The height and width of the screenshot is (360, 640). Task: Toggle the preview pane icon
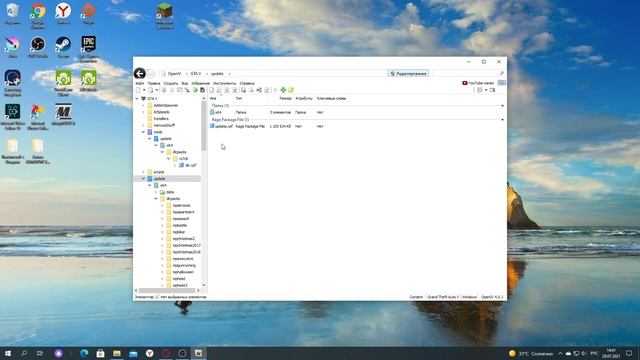pos(492,90)
